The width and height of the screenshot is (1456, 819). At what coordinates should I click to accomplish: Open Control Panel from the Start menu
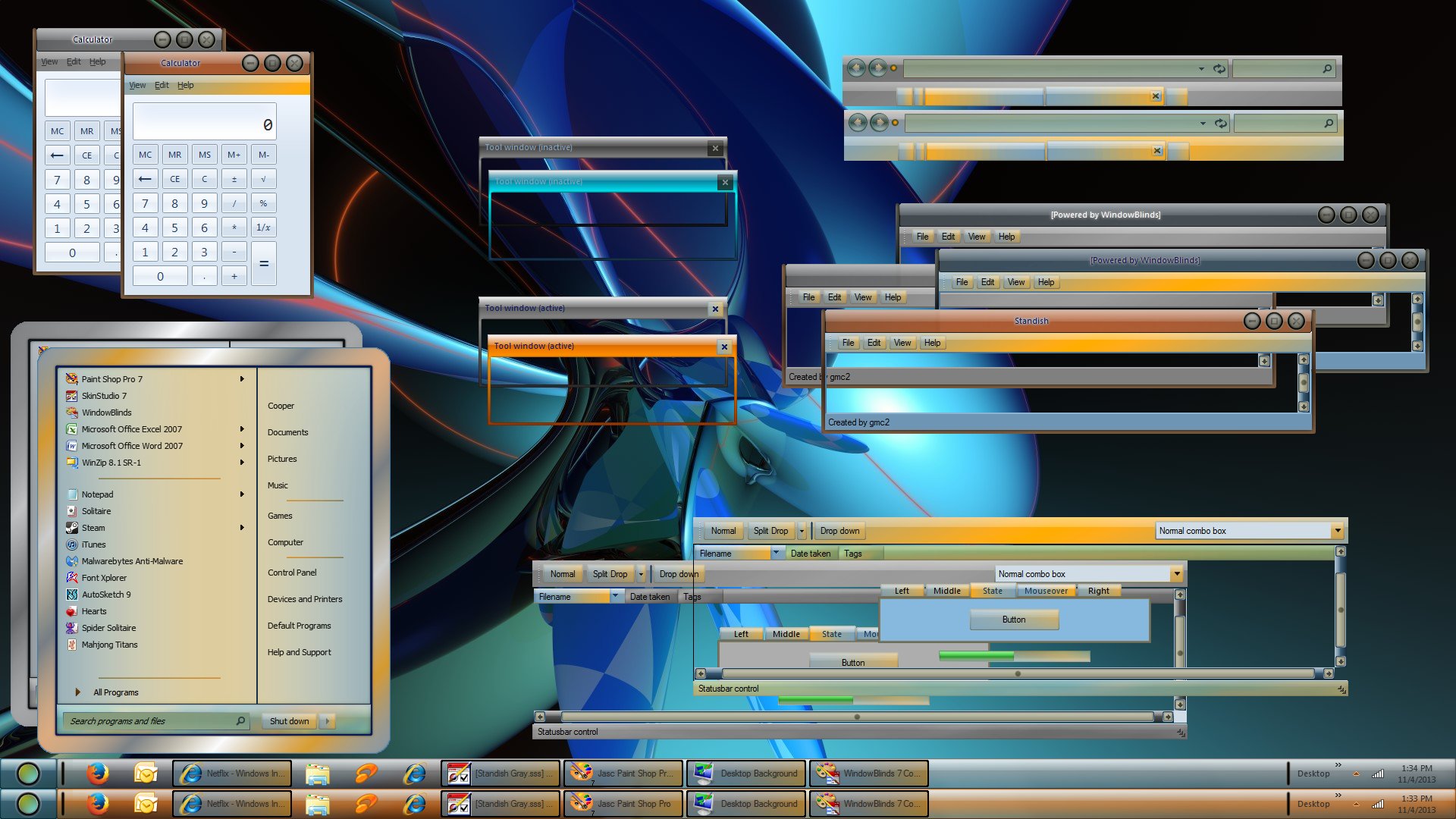(292, 573)
